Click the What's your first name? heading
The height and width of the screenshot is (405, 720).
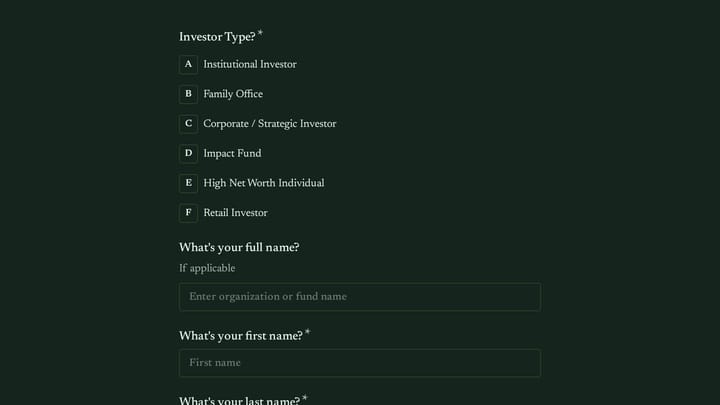(241, 337)
